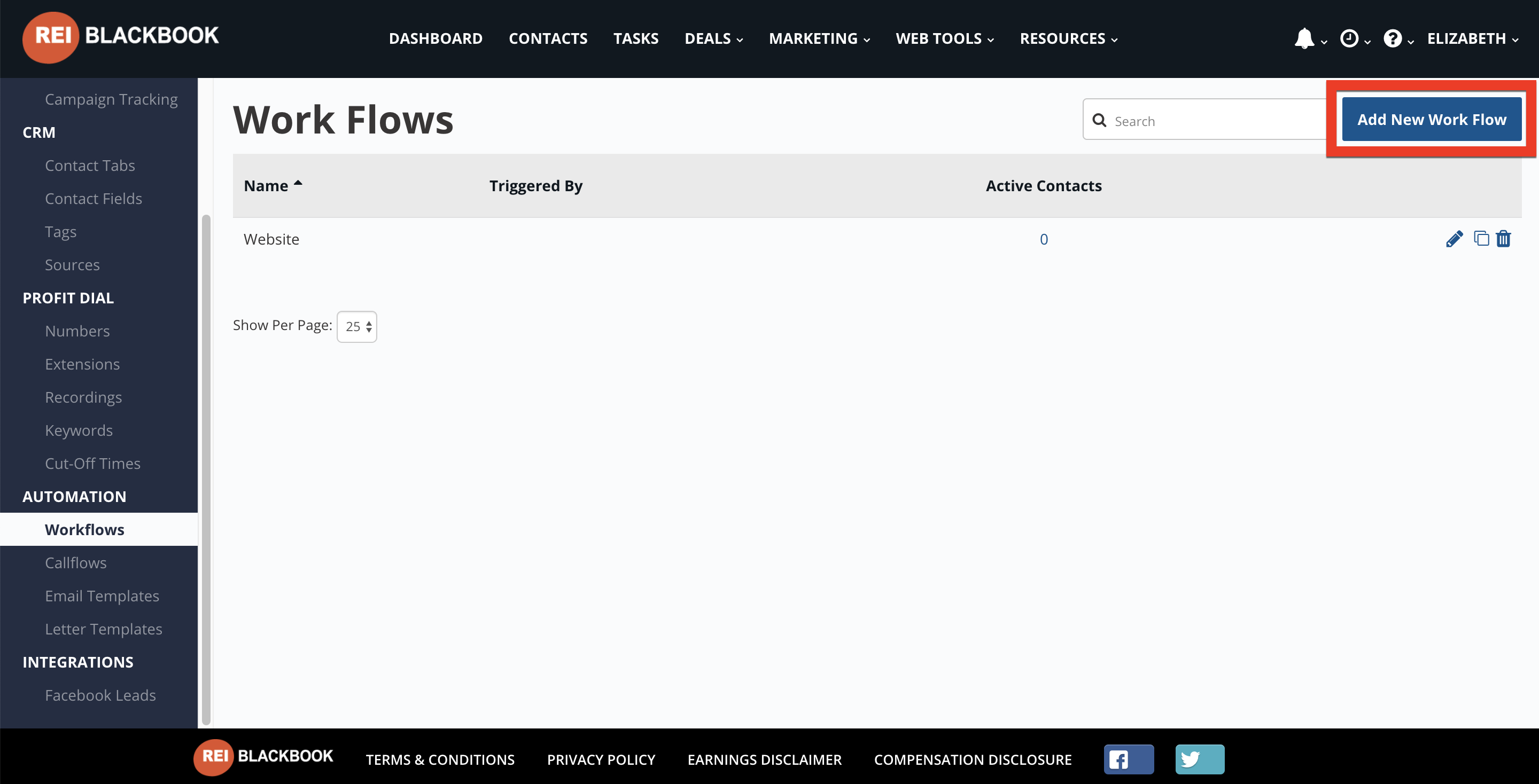Click into the Search field
Screen dimensions: 1539x784
[1207, 120]
